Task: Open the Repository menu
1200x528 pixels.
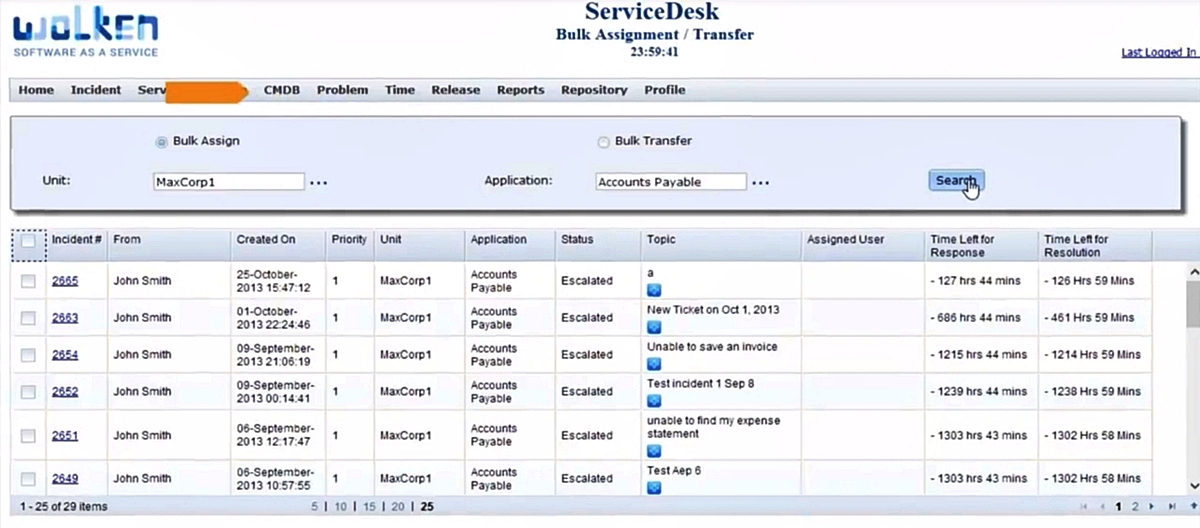Action: coord(594,90)
